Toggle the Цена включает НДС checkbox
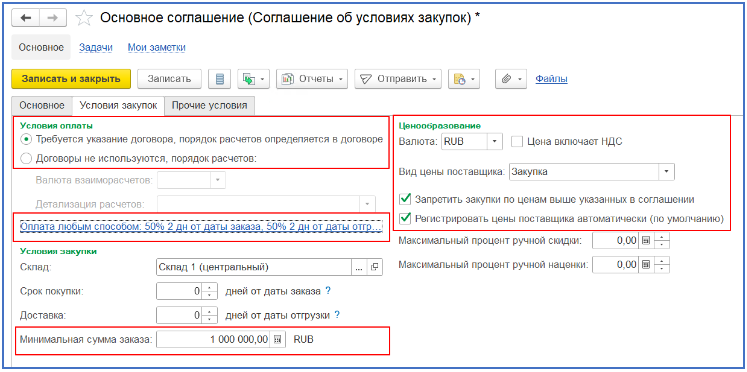 [x=517, y=141]
